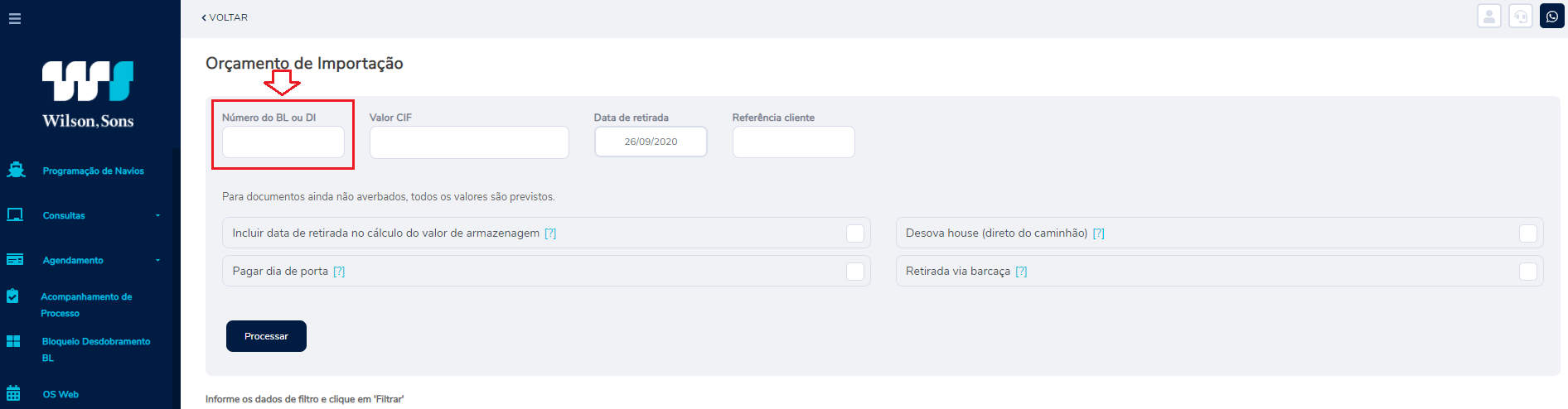The image size is (1568, 409).
Task: Click the Orçamento de Importação heading
Action: 304,64
